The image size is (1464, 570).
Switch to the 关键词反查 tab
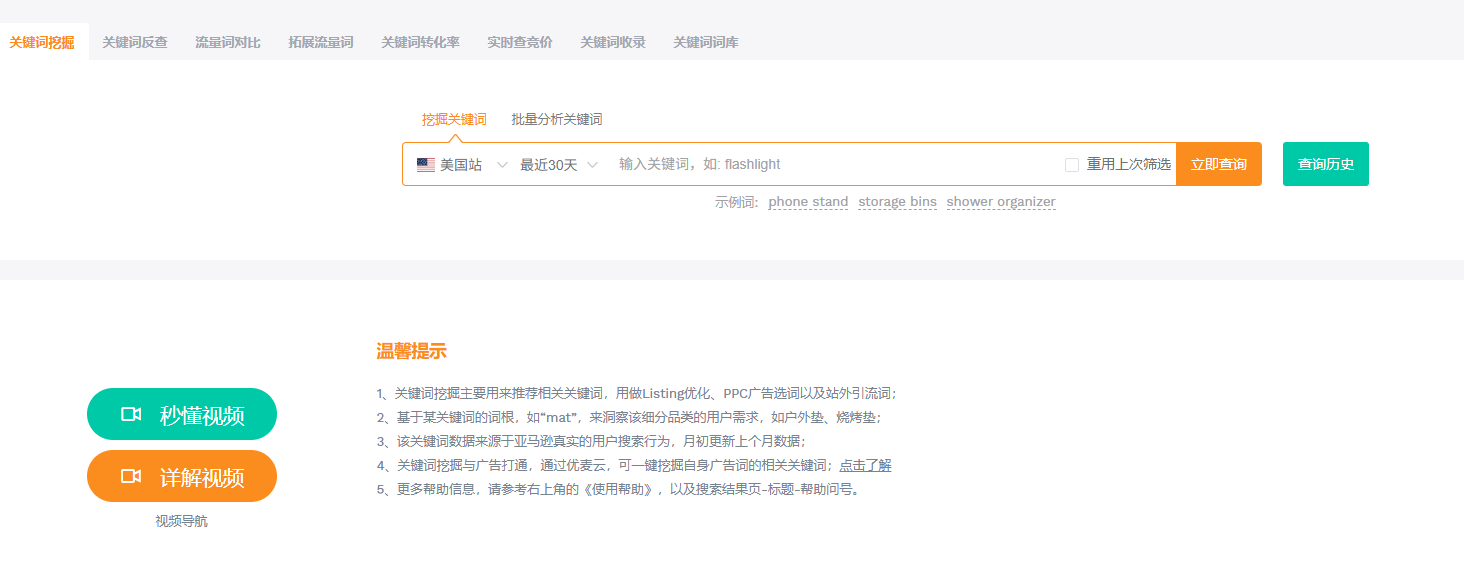(x=135, y=42)
